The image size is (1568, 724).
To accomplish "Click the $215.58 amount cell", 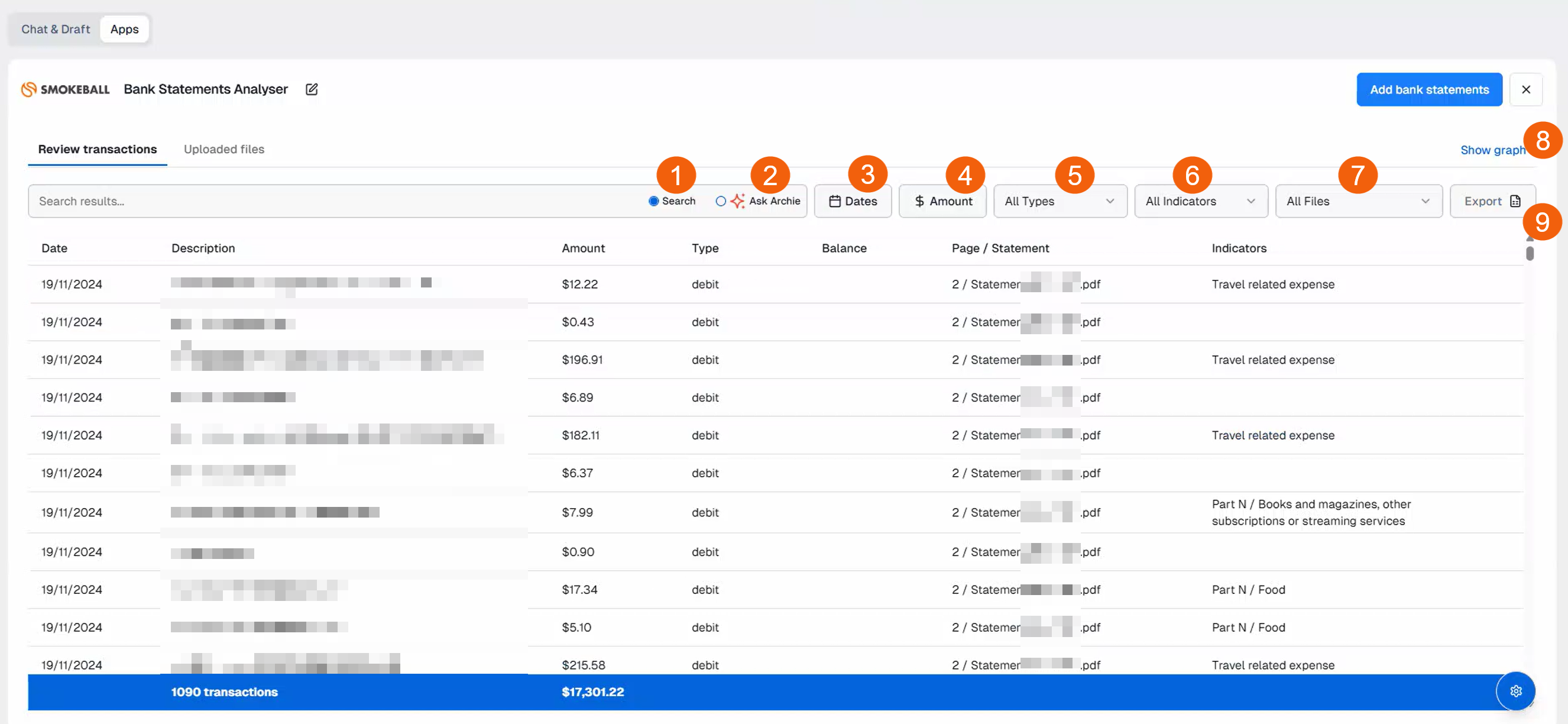I will (583, 665).
